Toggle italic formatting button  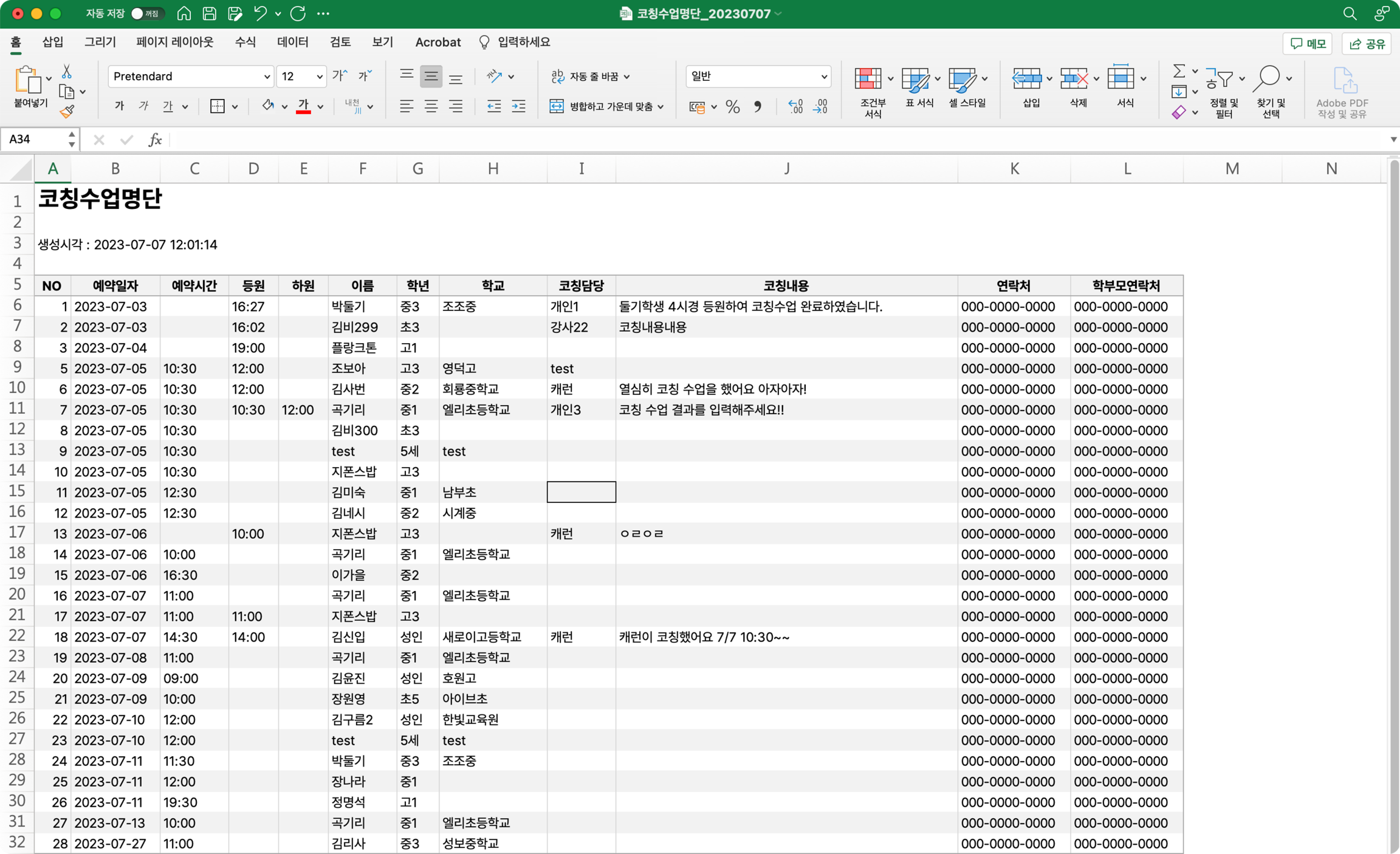(143, 106)
